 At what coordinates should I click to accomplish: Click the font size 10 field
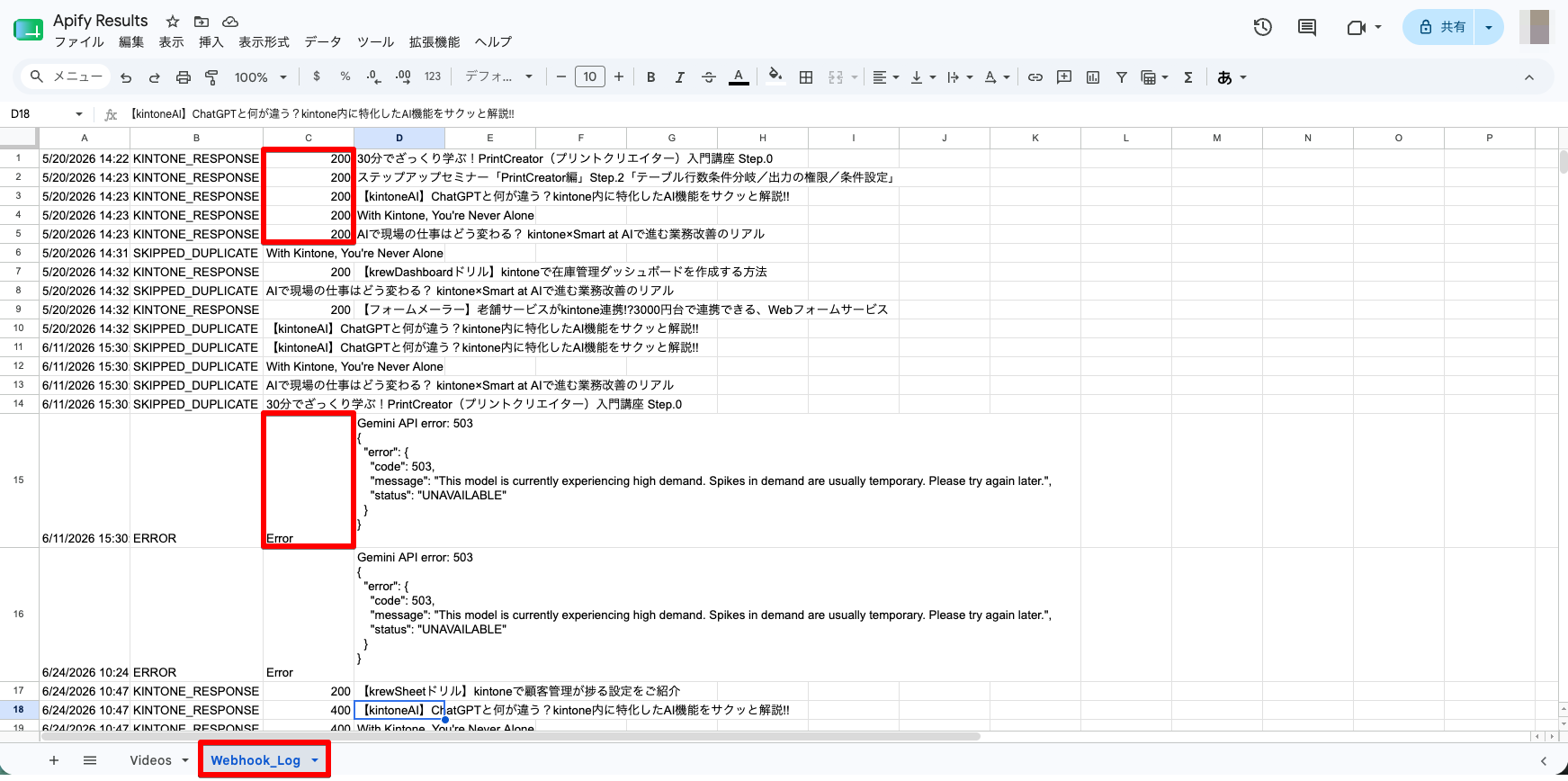590,77
